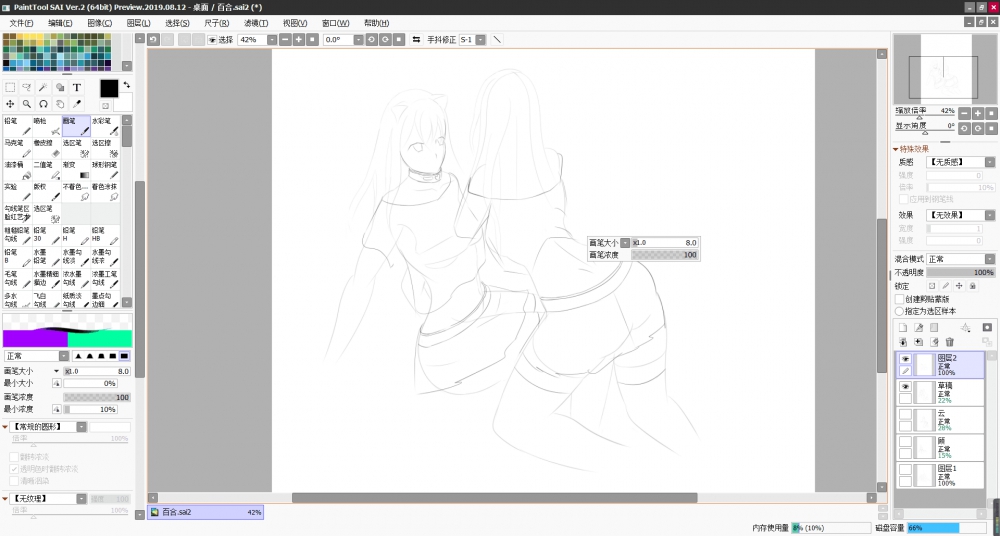Flip canvas horizontally with arrows icon

(416, 40)
